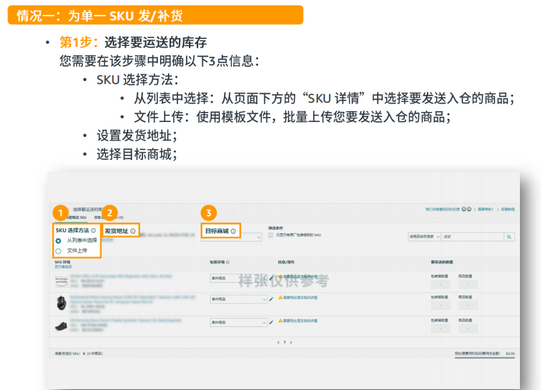Open the middle link right of face icons
The image size is (541, 390).
(x=486, y=209)
